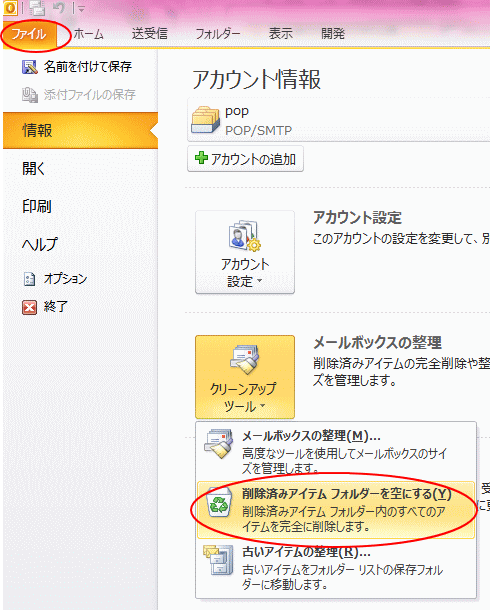490x610 pixels.
Task: Click the メールボックスの整理 section heading
Action: [x=378, y=342]
